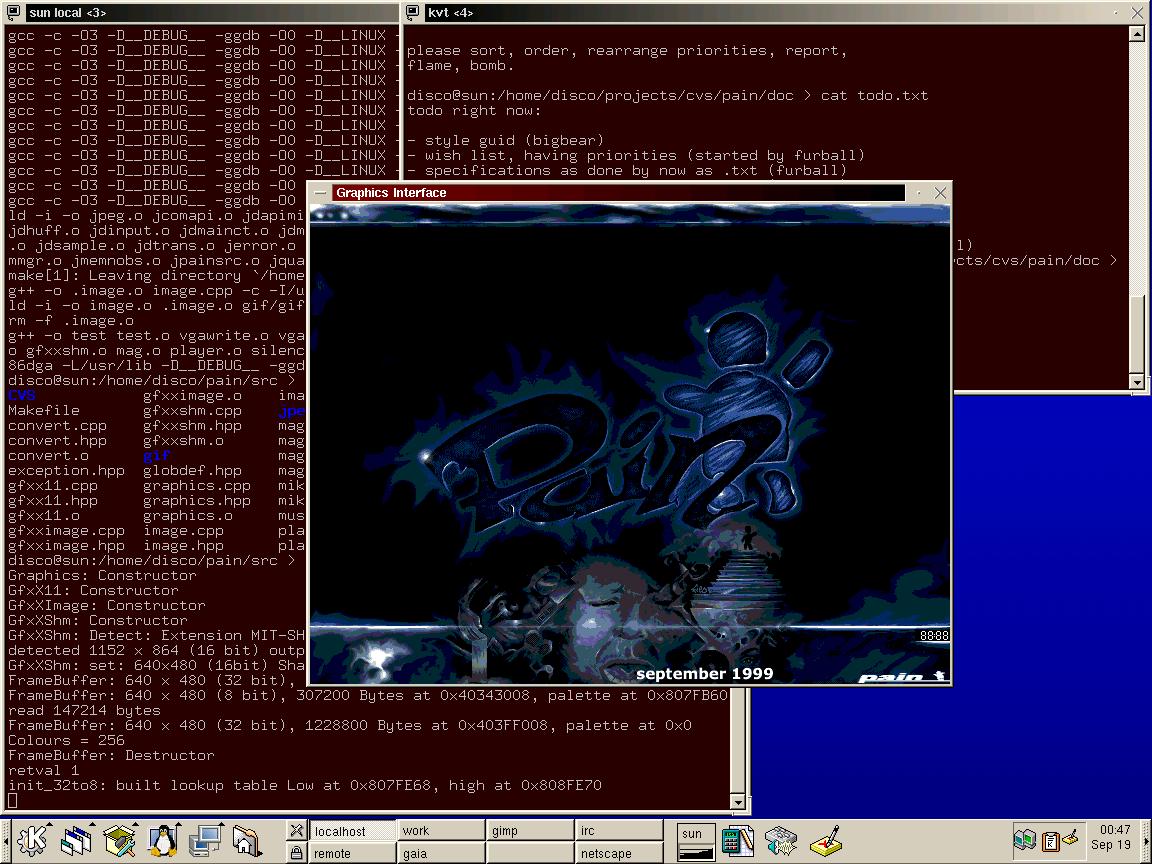Image resolution: width=1152 pixels, height=864 pixels.
Task: Click the logout X icon in panel
Action: 296,830
